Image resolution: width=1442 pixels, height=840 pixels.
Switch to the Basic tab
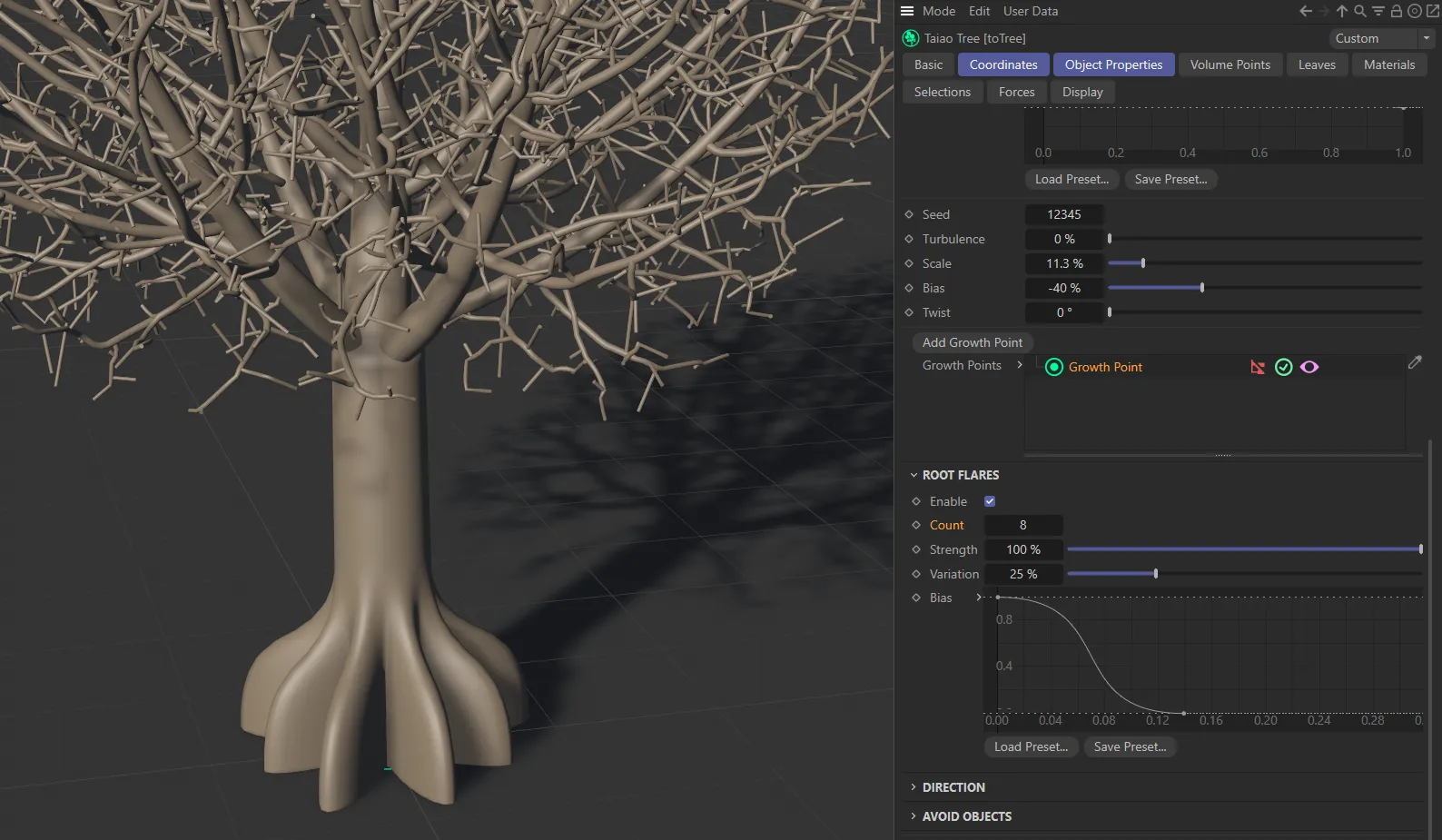click(x=928, y=64)
